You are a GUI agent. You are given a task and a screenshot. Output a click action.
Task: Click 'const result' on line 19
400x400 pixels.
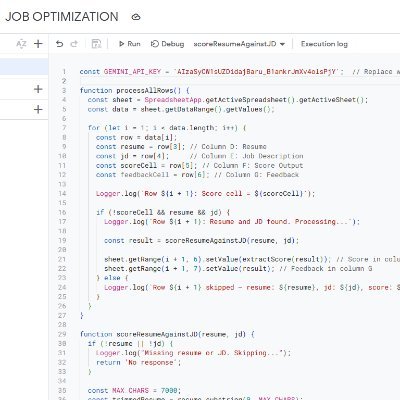click(128, 240)
